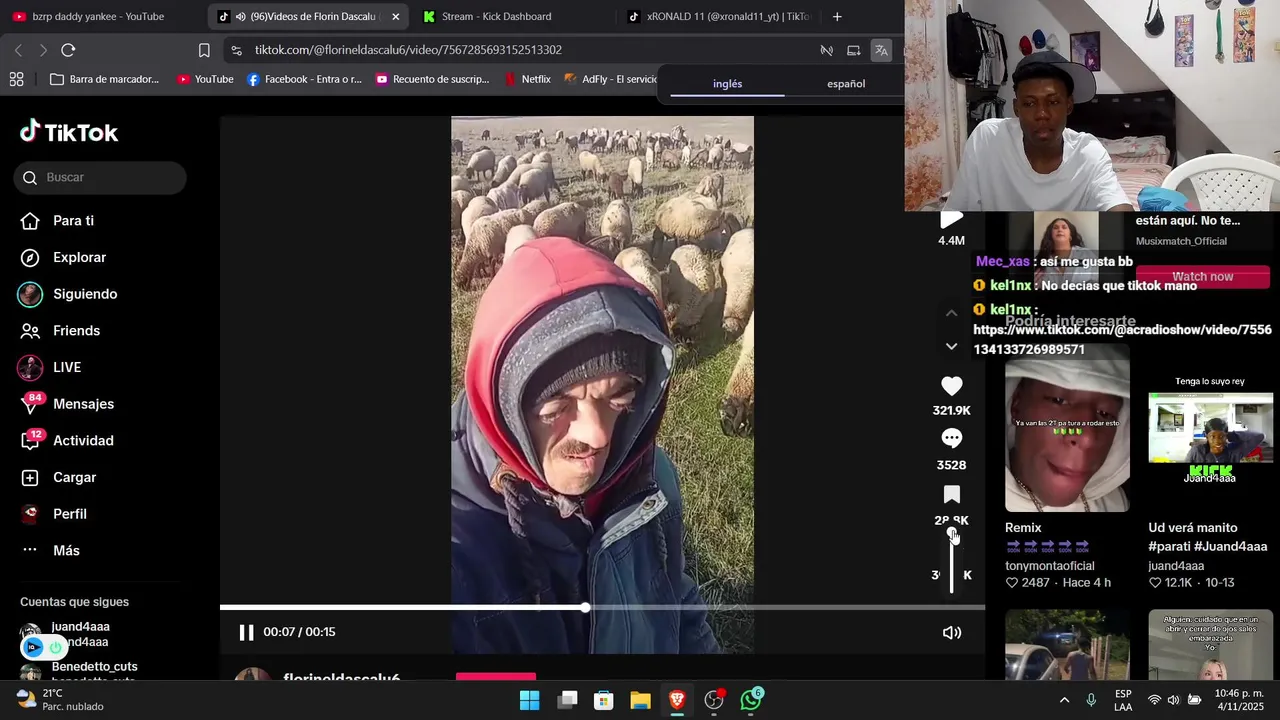View site information icon
This screenshot has width=1280, height=720.
[235, 50]
